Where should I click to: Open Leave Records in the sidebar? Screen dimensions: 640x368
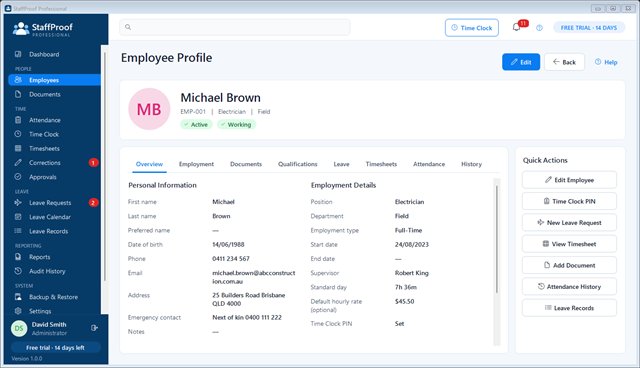coord(54,231)
